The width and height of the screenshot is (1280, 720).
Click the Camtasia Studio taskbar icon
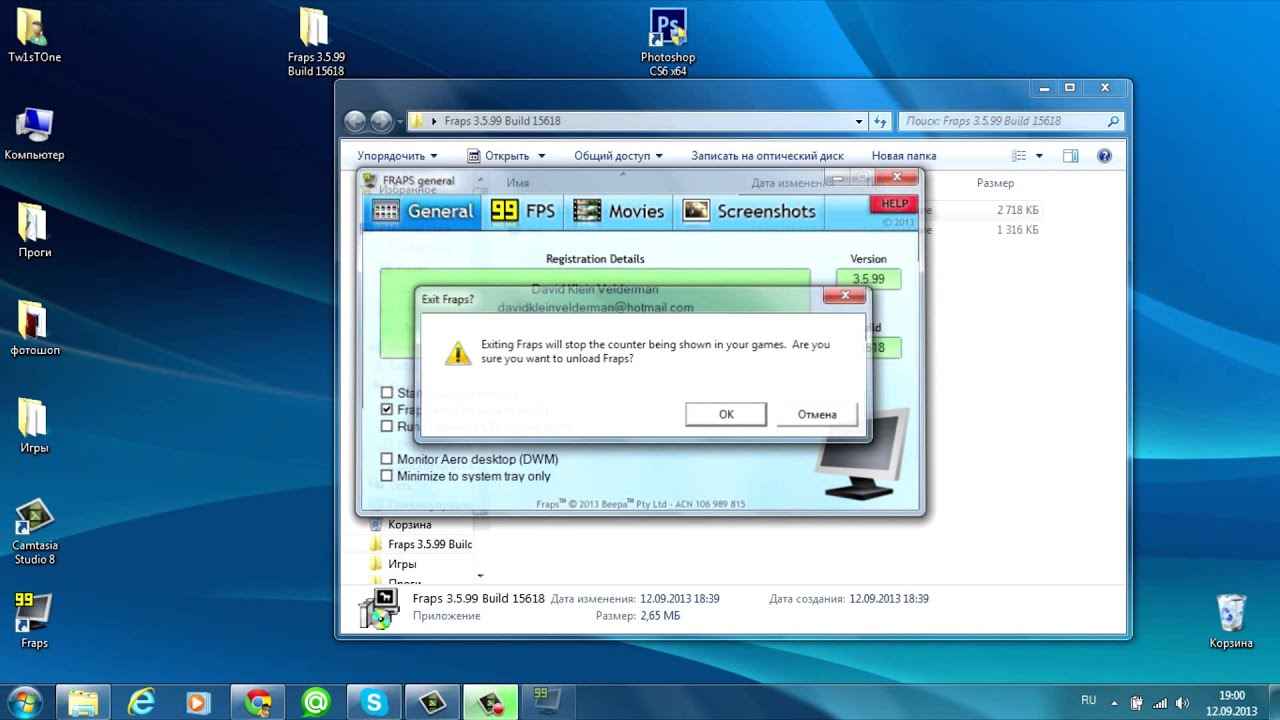tap(432, 702)
